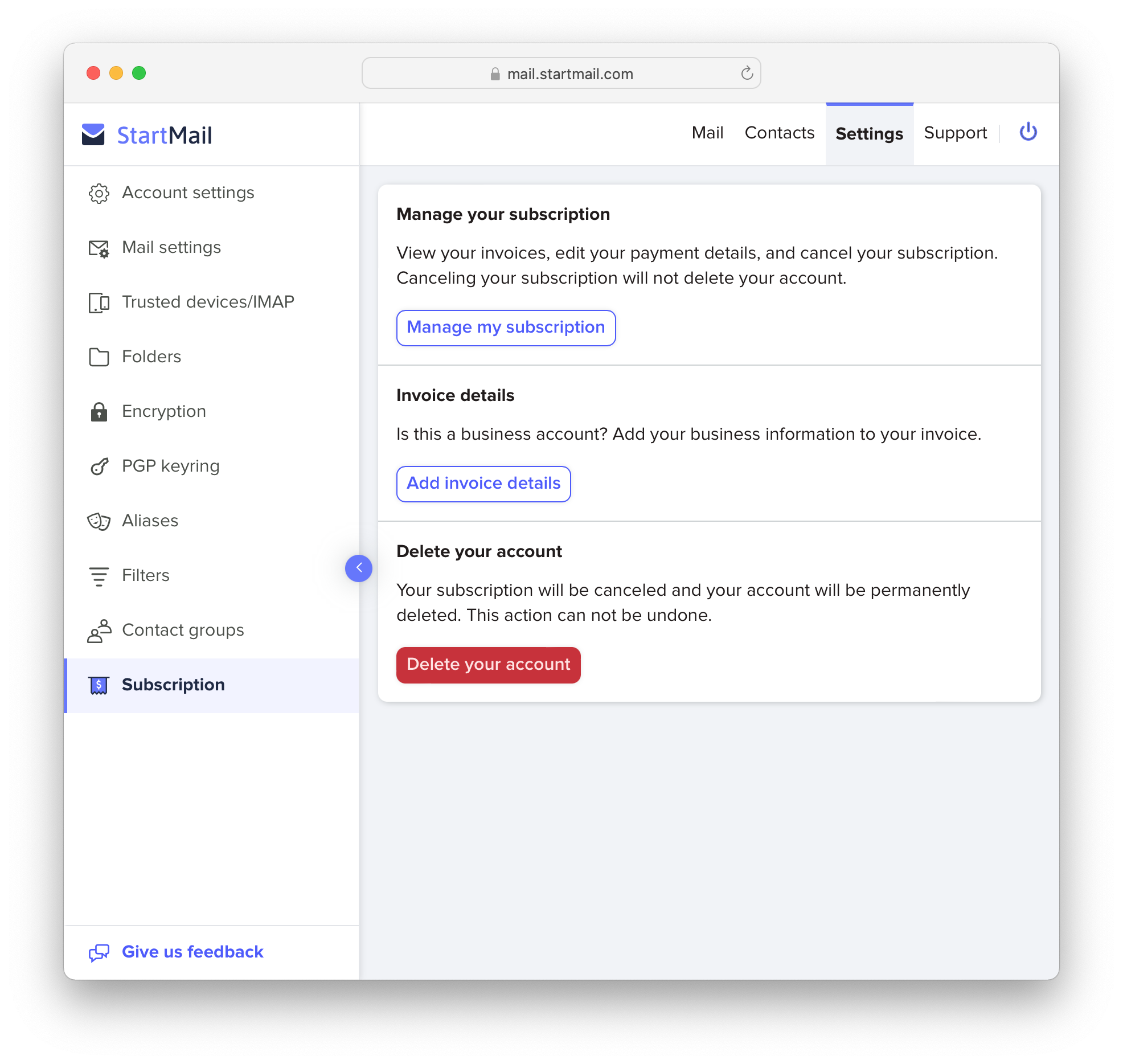Open the Contacts tab
Screen dimensions: 1123x1064
point(779,133)
